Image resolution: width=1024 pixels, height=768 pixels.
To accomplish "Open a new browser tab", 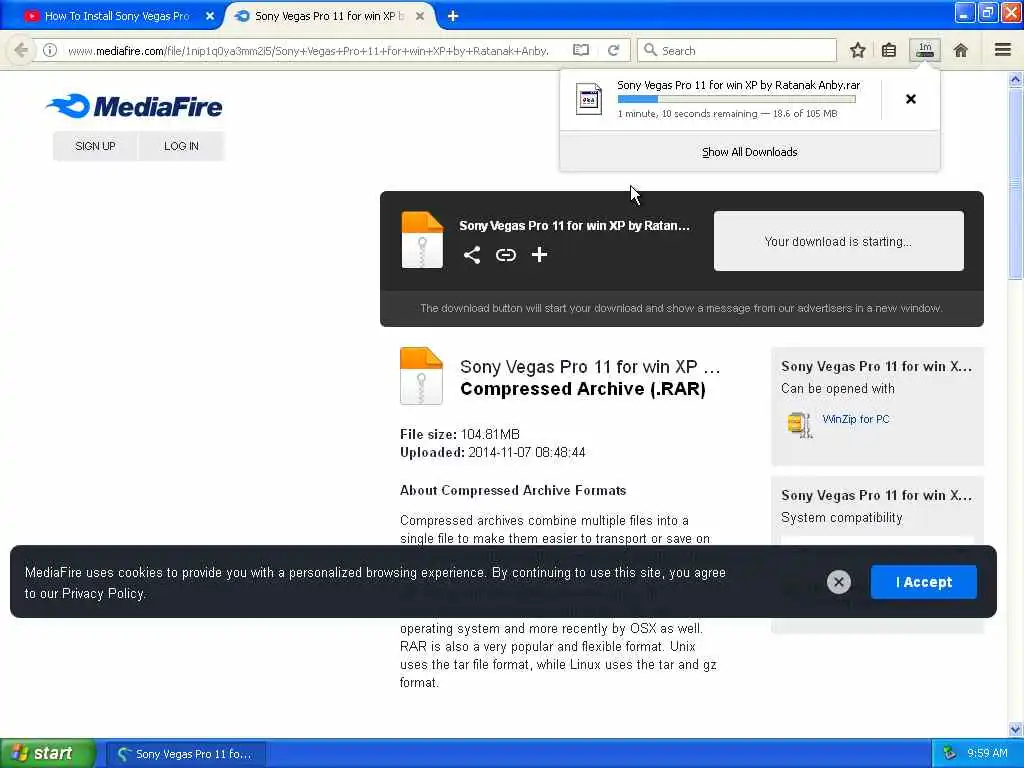I will [x=453, y=16].
